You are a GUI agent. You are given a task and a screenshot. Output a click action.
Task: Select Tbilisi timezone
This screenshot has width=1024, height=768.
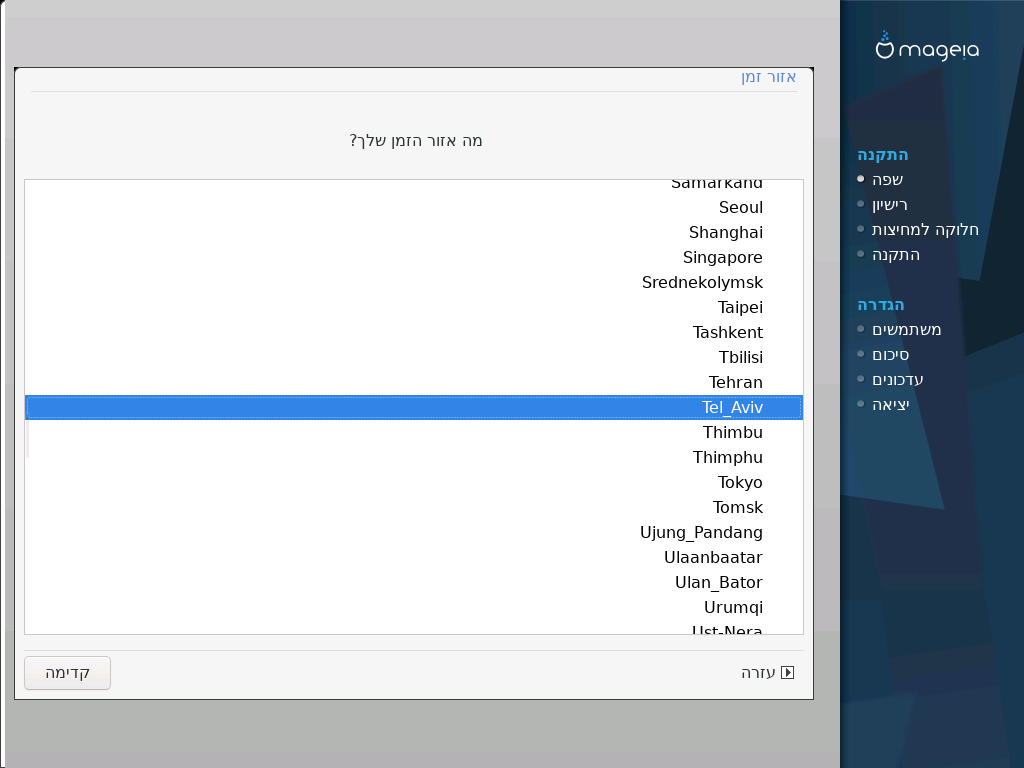pos(414,357)
